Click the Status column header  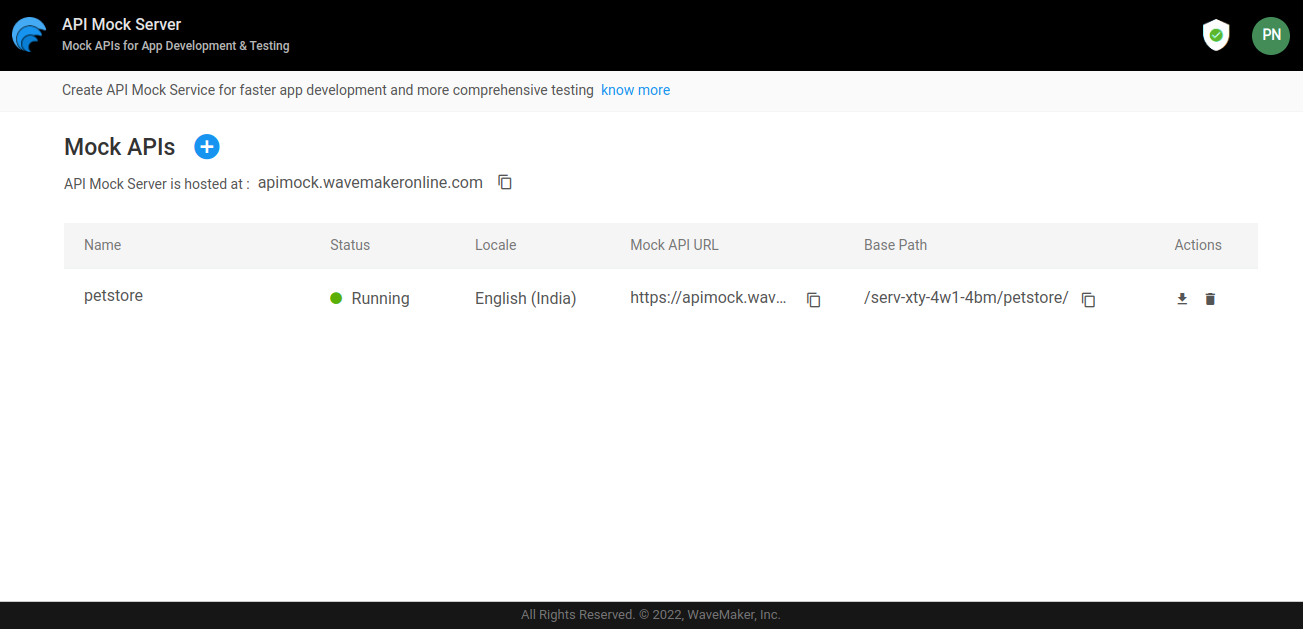tap(350, 245)
